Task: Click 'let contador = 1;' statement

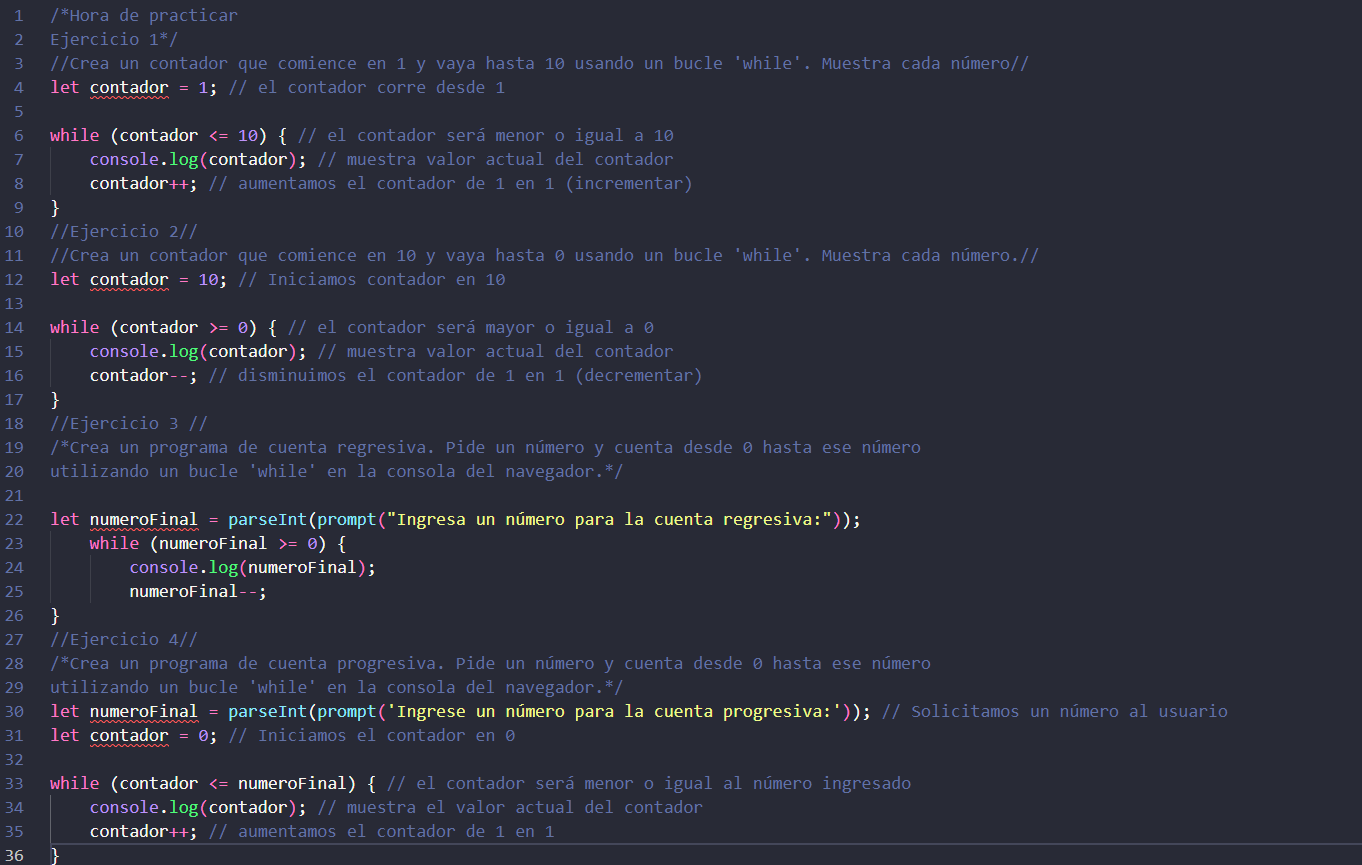Action: pos(134,87)
